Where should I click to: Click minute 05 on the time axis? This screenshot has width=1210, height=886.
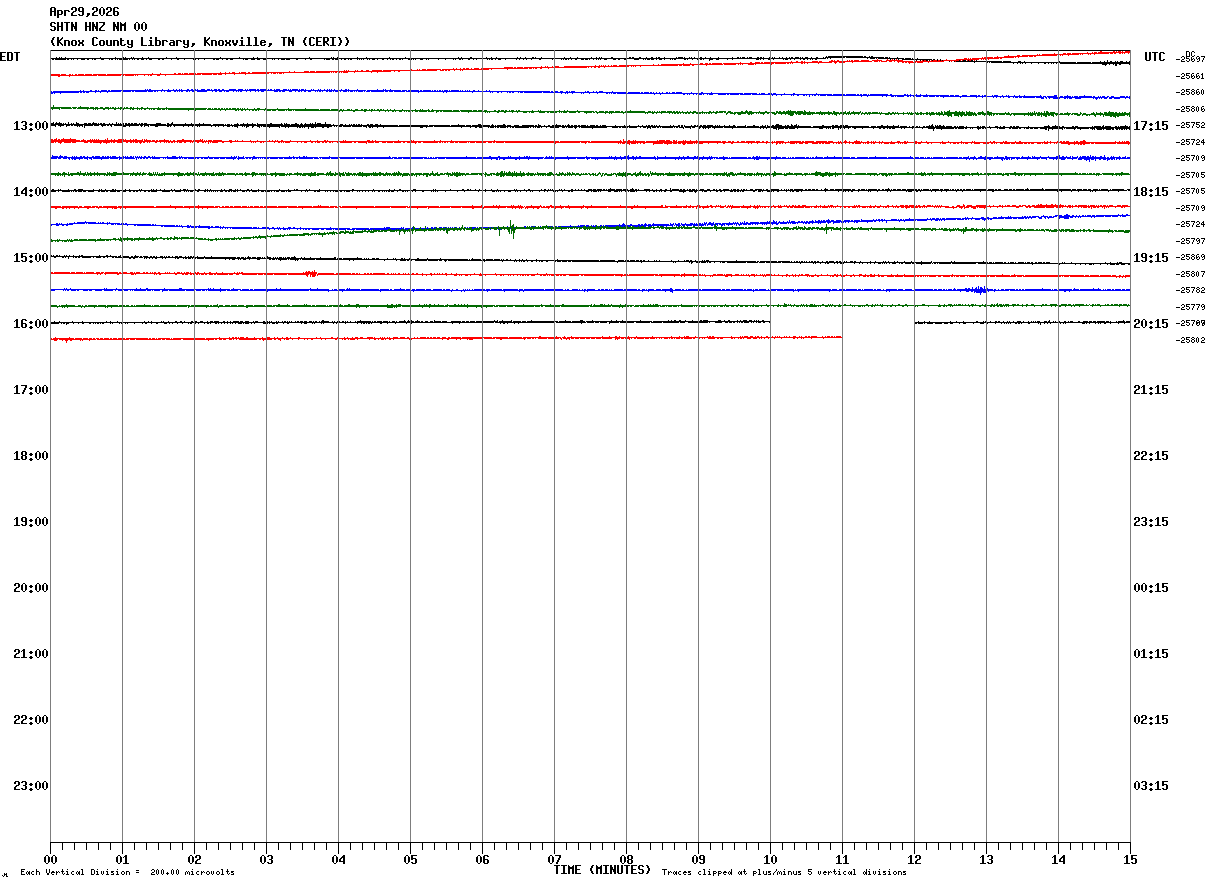click(x=410, y=860)
